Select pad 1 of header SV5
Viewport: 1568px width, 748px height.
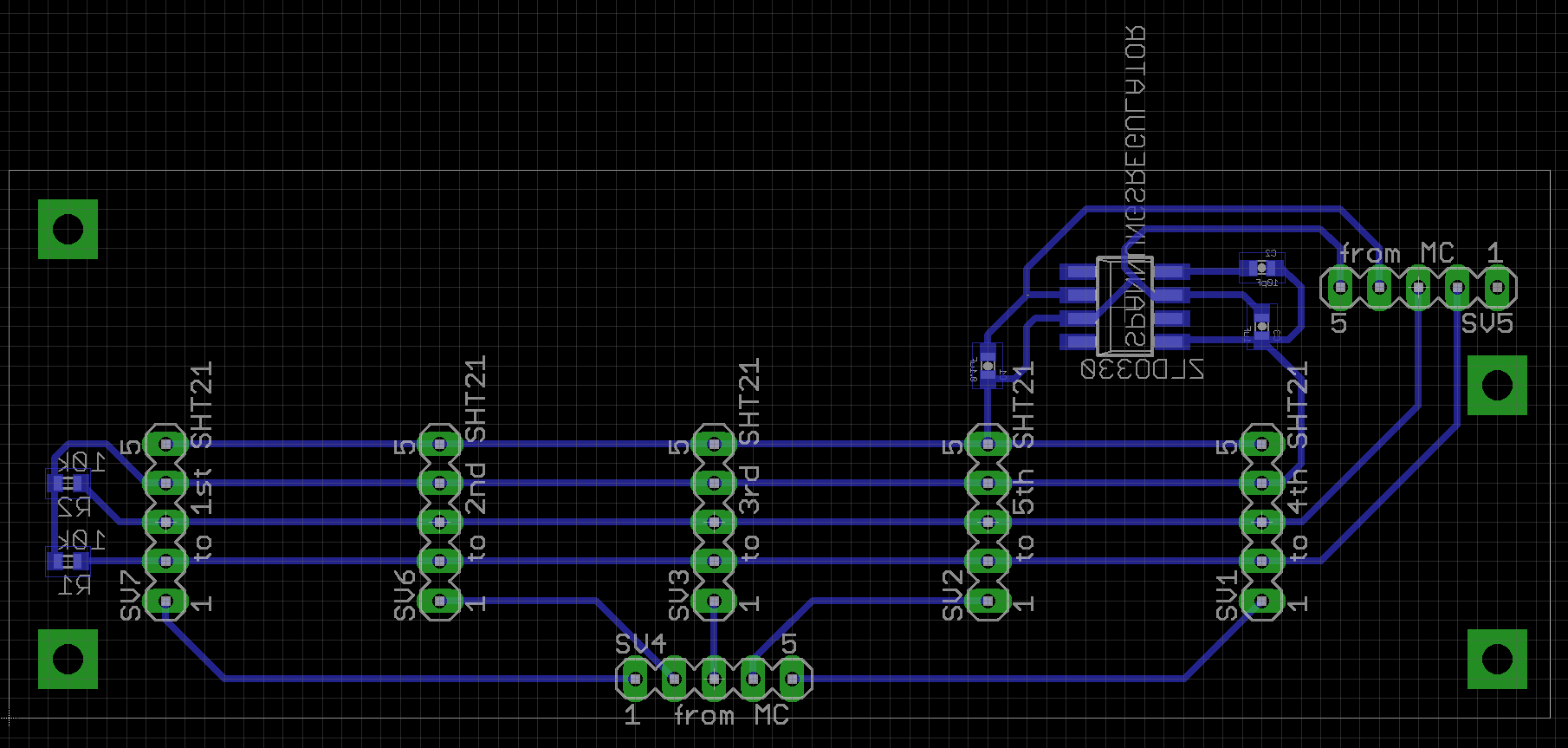point(1496,287)
